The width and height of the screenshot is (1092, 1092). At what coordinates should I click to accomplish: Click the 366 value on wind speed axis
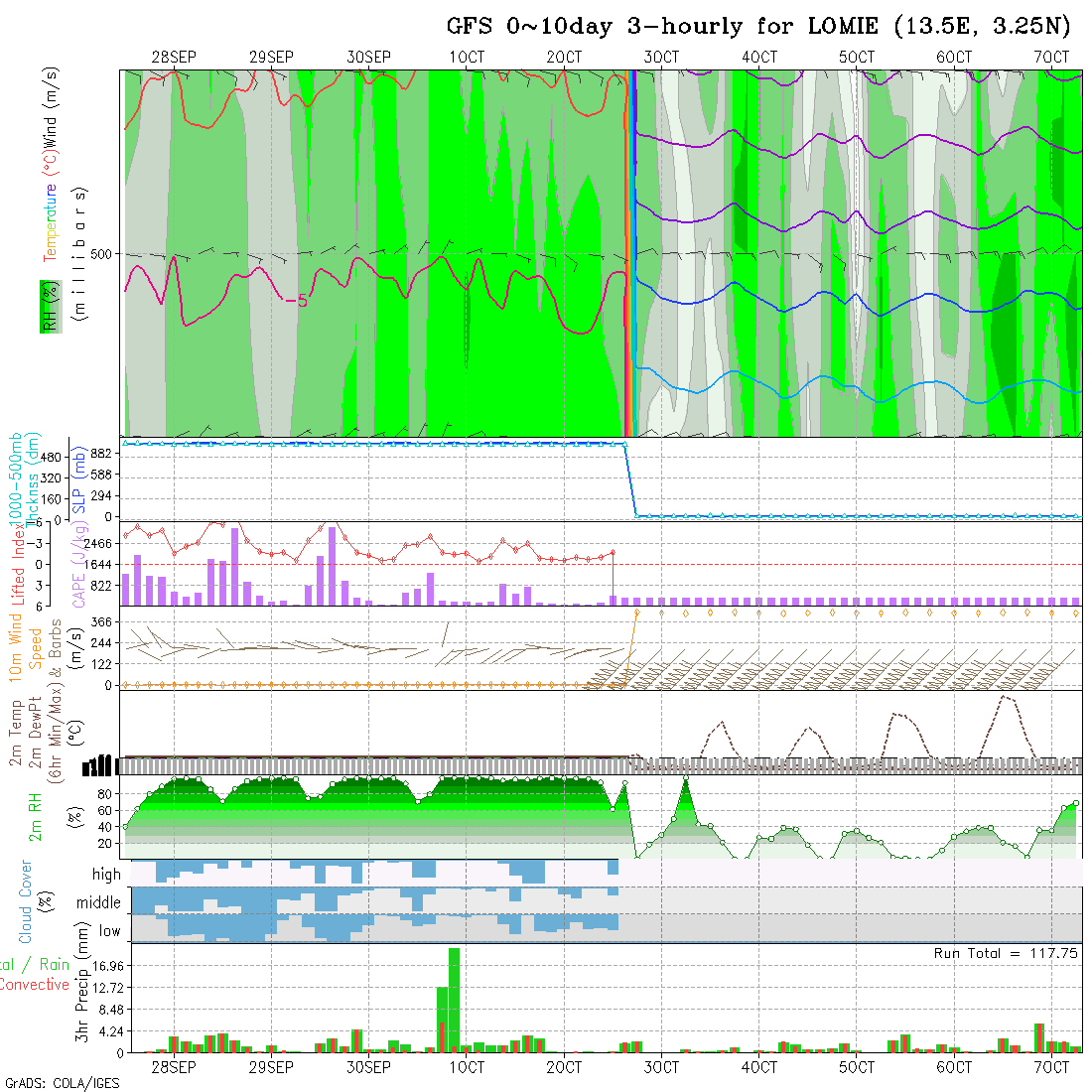[100, 621]
